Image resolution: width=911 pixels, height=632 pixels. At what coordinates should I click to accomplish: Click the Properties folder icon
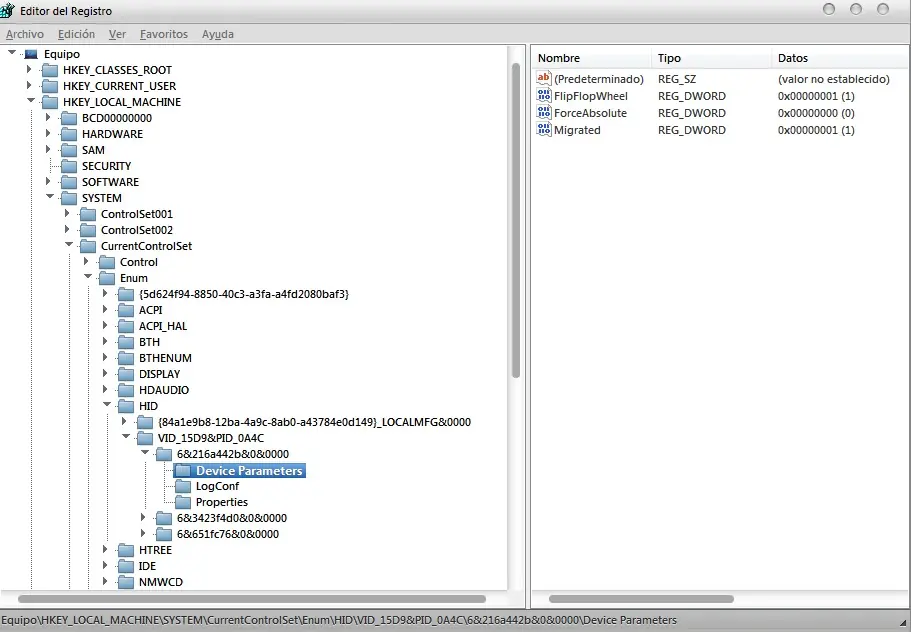(183, 502)
